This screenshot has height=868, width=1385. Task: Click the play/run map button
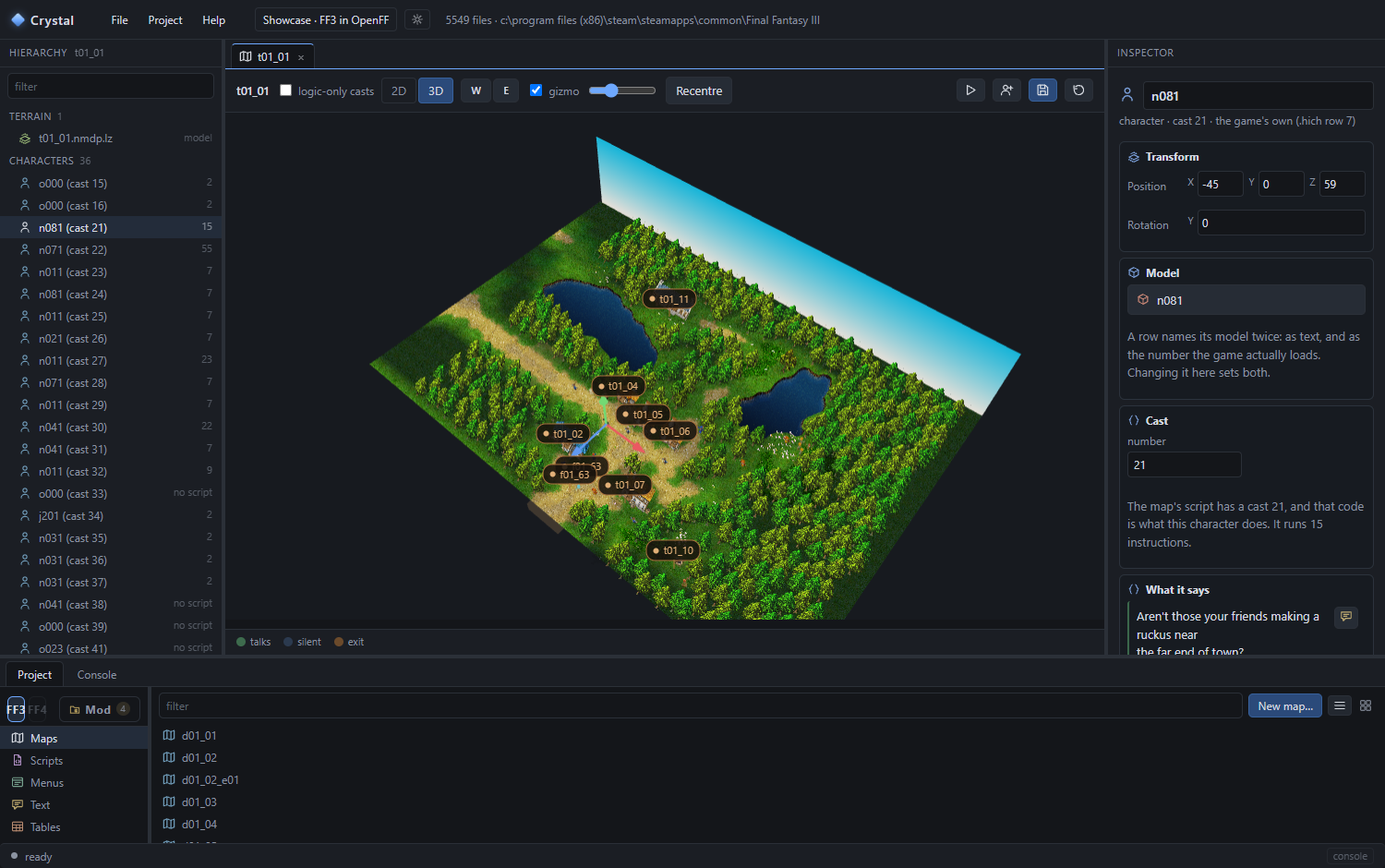coord(970,90)
